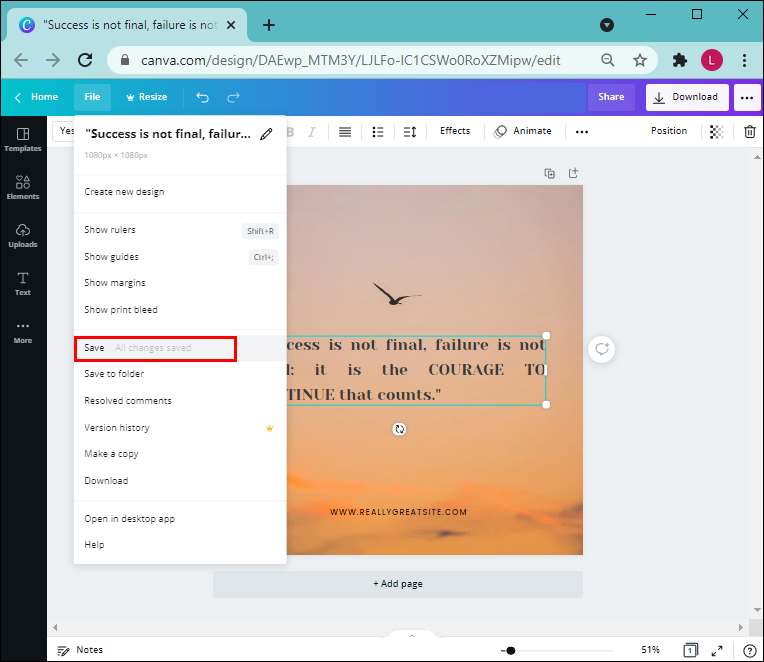Toggle Show rulers

click(180, 230)
